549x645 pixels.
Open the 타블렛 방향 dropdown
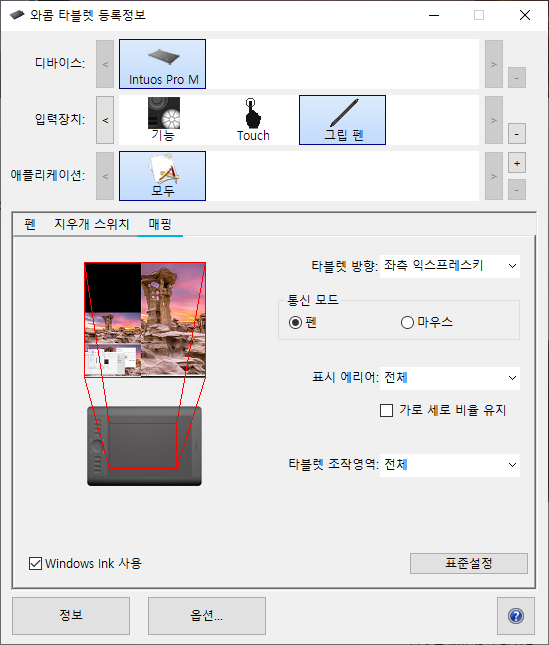[x=450, y=266]
